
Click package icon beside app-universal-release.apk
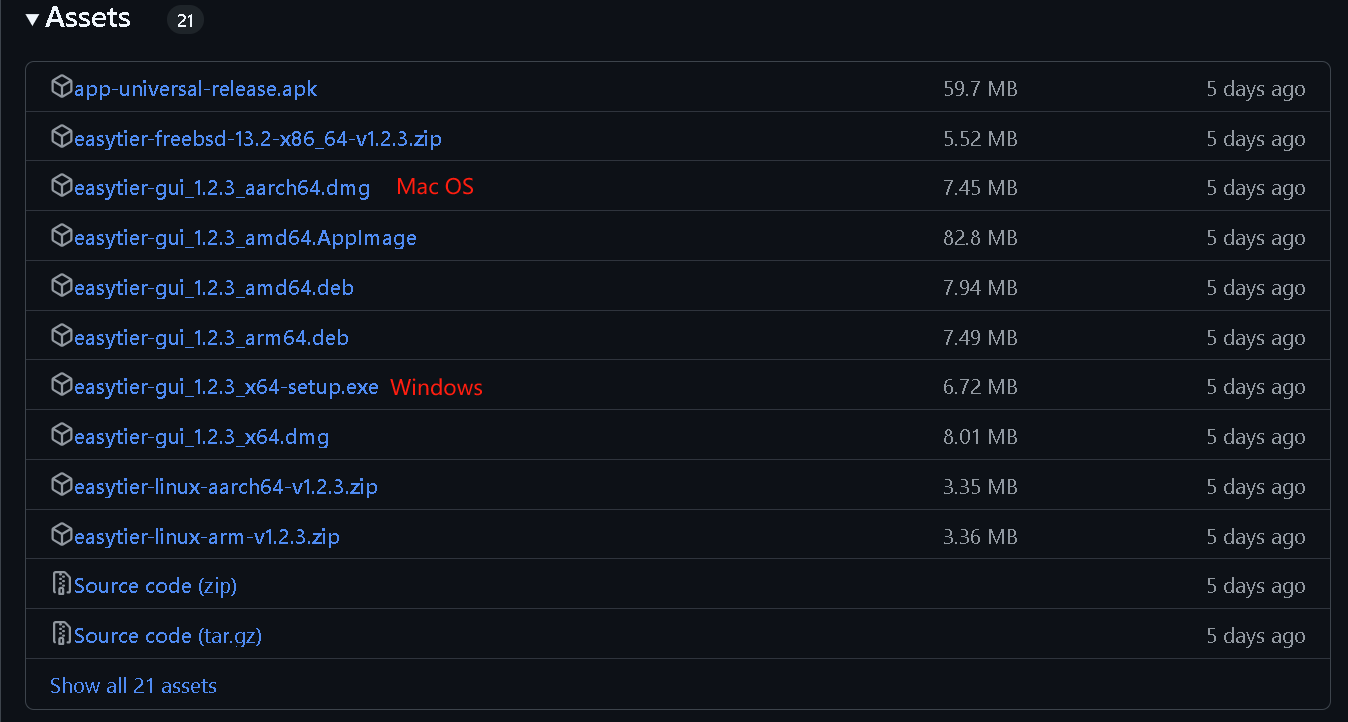(x=62, y=87)
